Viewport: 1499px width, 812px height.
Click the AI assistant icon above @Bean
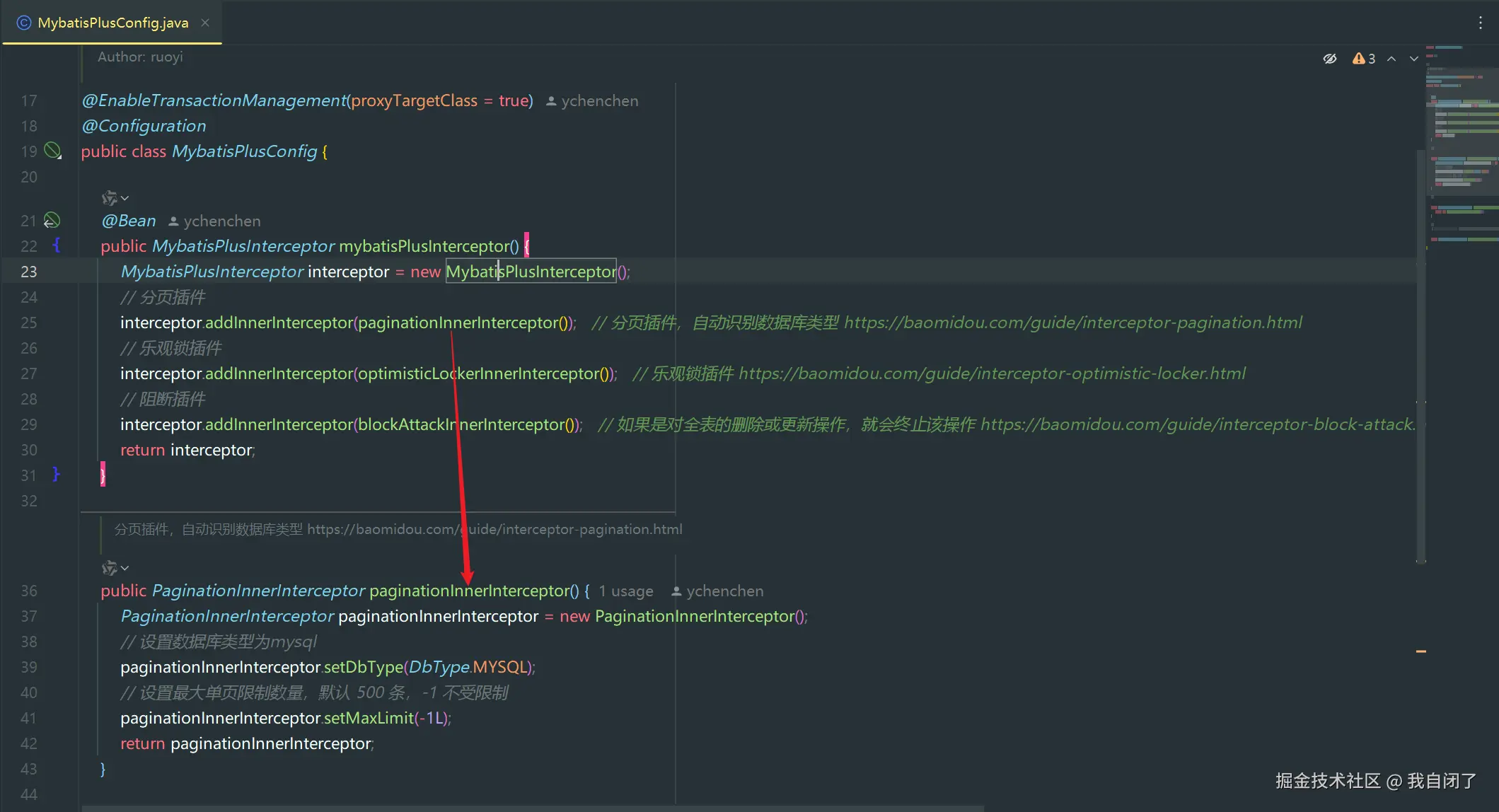point(109,198)
